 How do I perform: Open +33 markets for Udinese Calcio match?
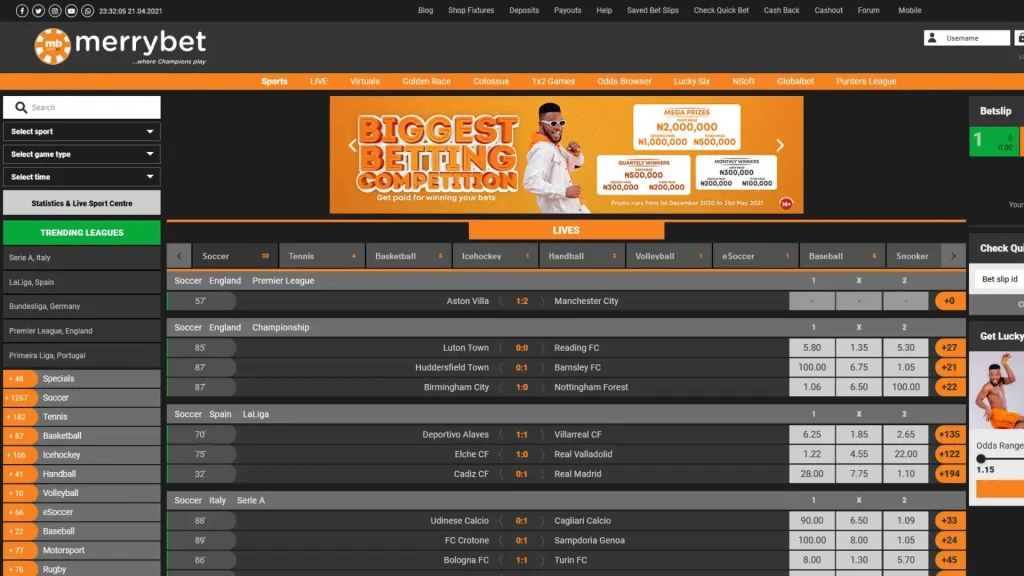click(x=950, y=520)
